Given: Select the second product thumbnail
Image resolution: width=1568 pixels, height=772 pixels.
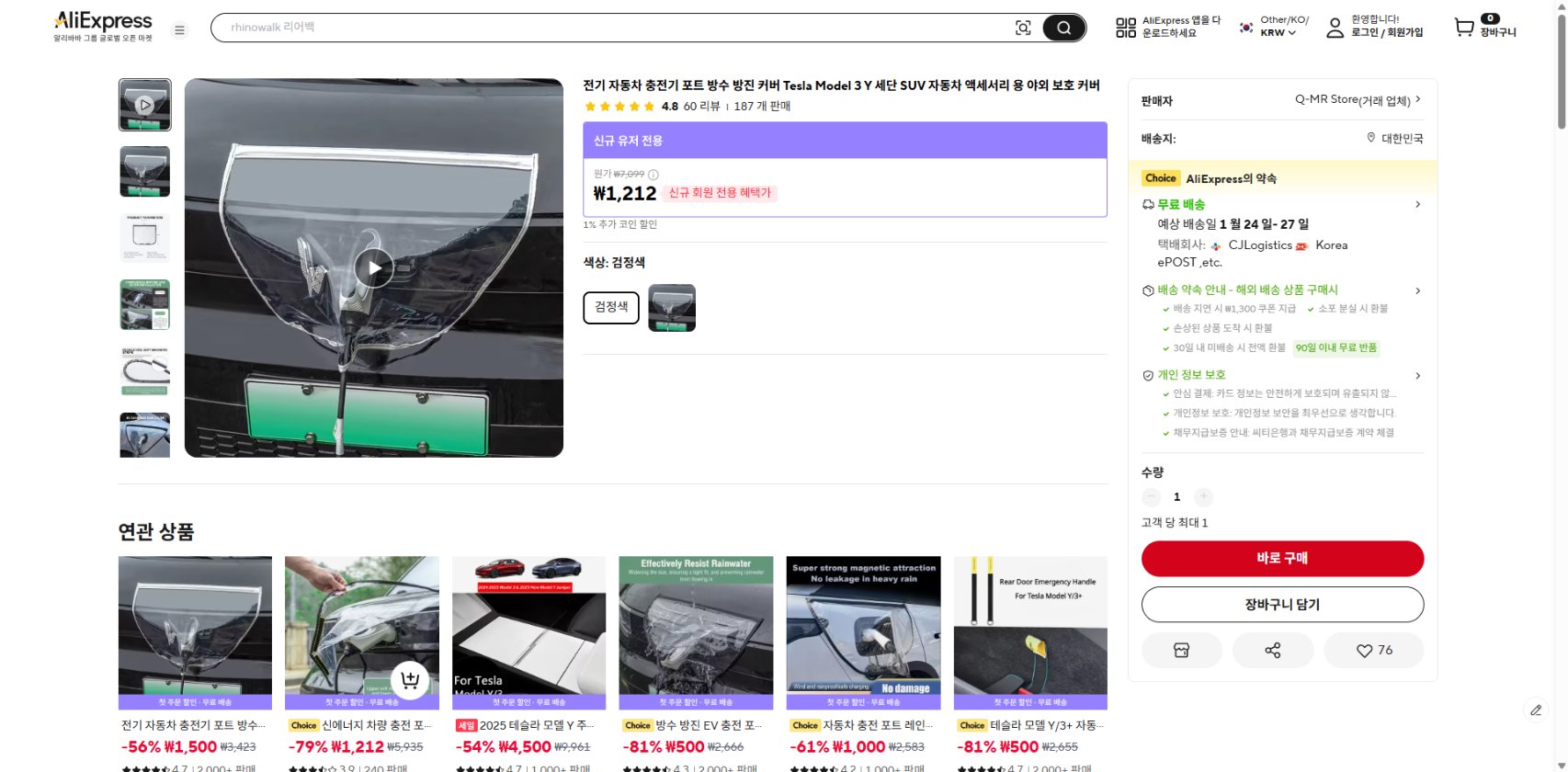Looking at the screenshot, I should click(145, 171).
